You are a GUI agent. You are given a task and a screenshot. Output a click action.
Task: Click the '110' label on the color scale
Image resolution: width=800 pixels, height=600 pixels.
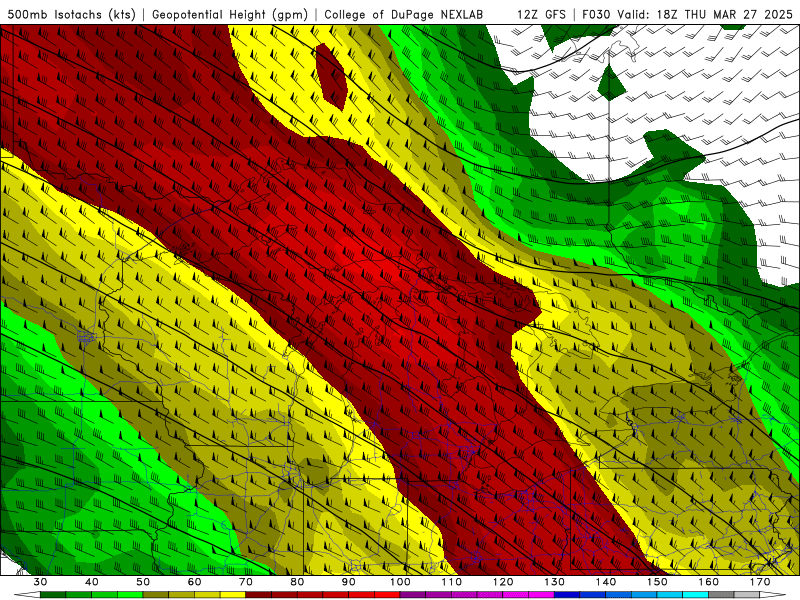[452, 582]
